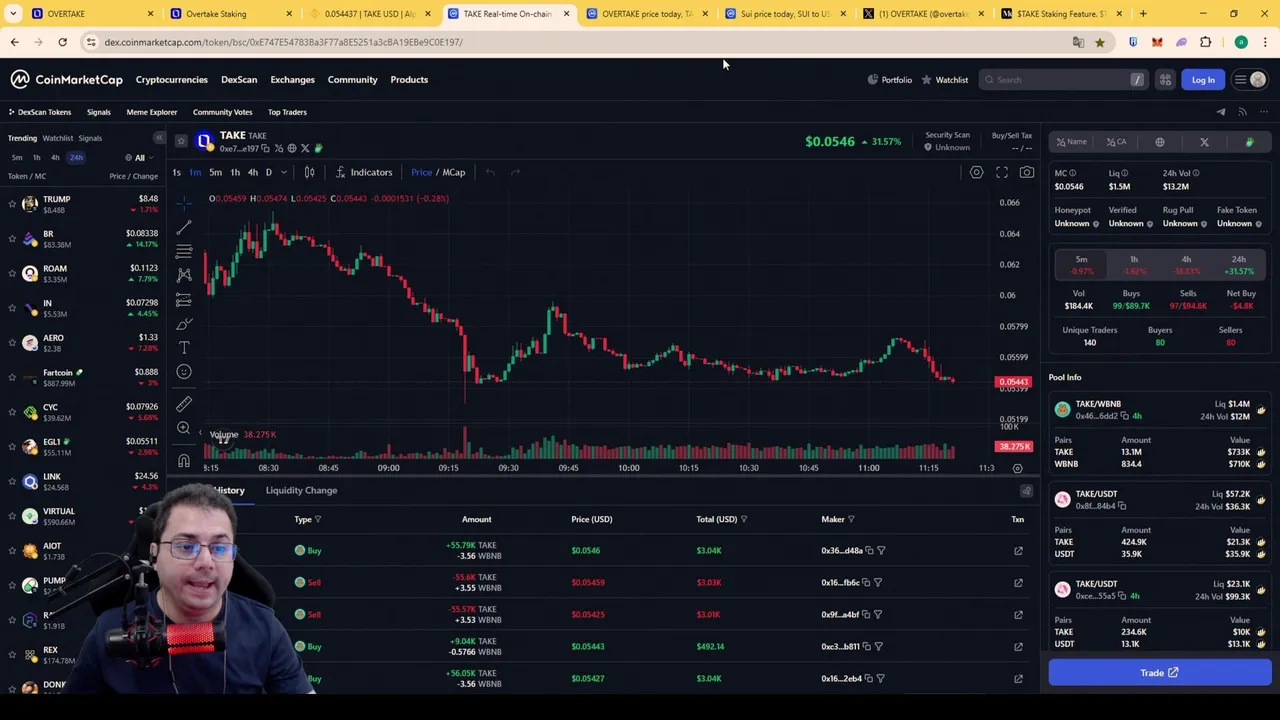Screen dimensions: 1280x720
Task: Open the X link in right panel
Action: (x=1204, y=142)
